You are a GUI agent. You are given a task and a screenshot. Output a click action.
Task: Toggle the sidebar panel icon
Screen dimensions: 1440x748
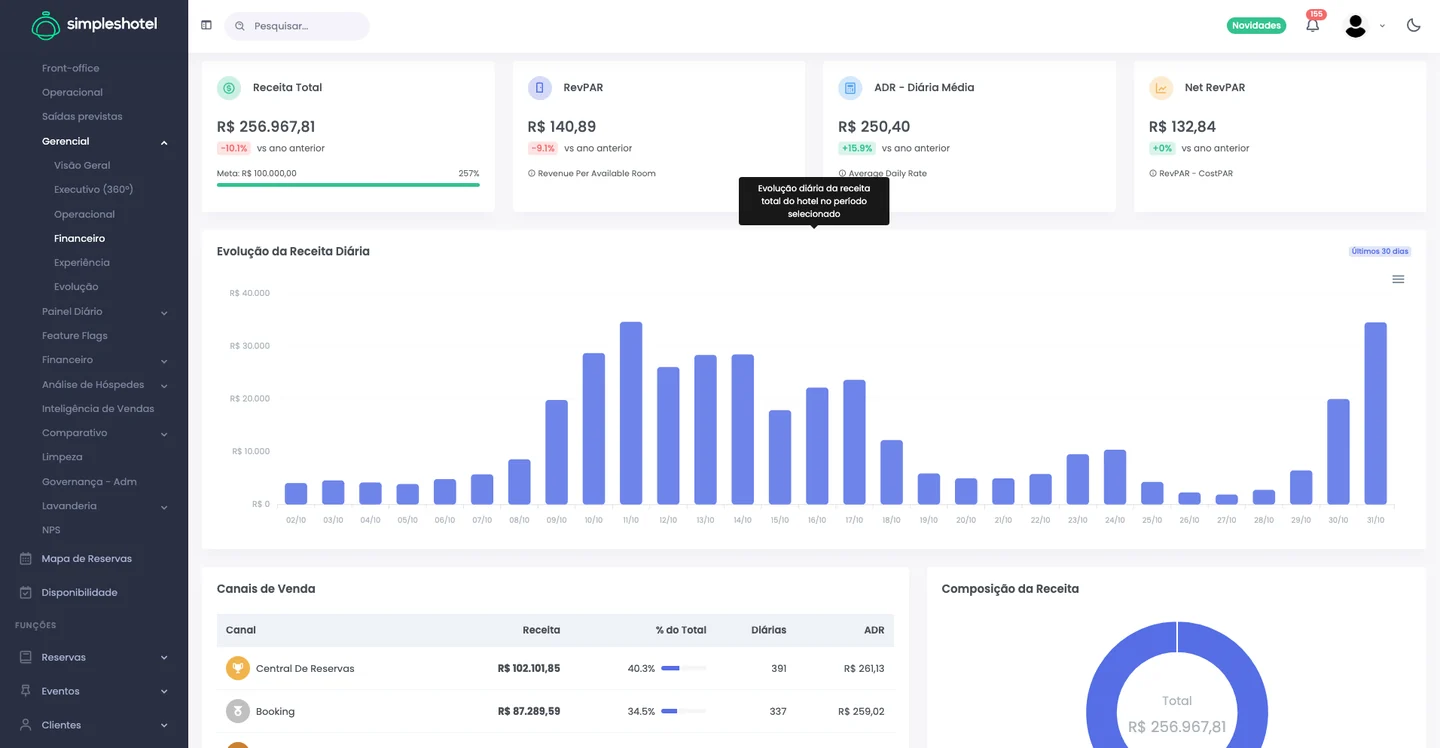pos(206,25)
